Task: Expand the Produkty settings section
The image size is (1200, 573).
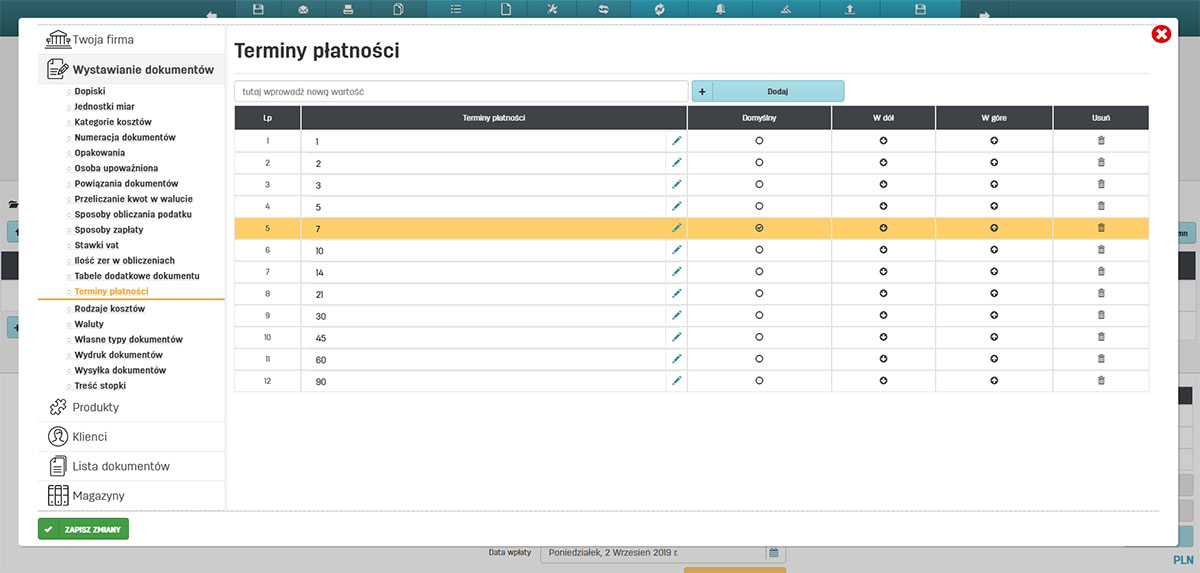Action: pos(95,407)
